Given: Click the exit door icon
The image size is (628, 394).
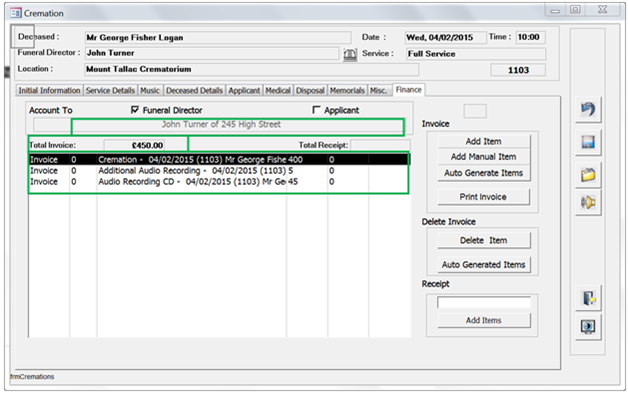Looking at the screenshot, I should click(588, 298).
